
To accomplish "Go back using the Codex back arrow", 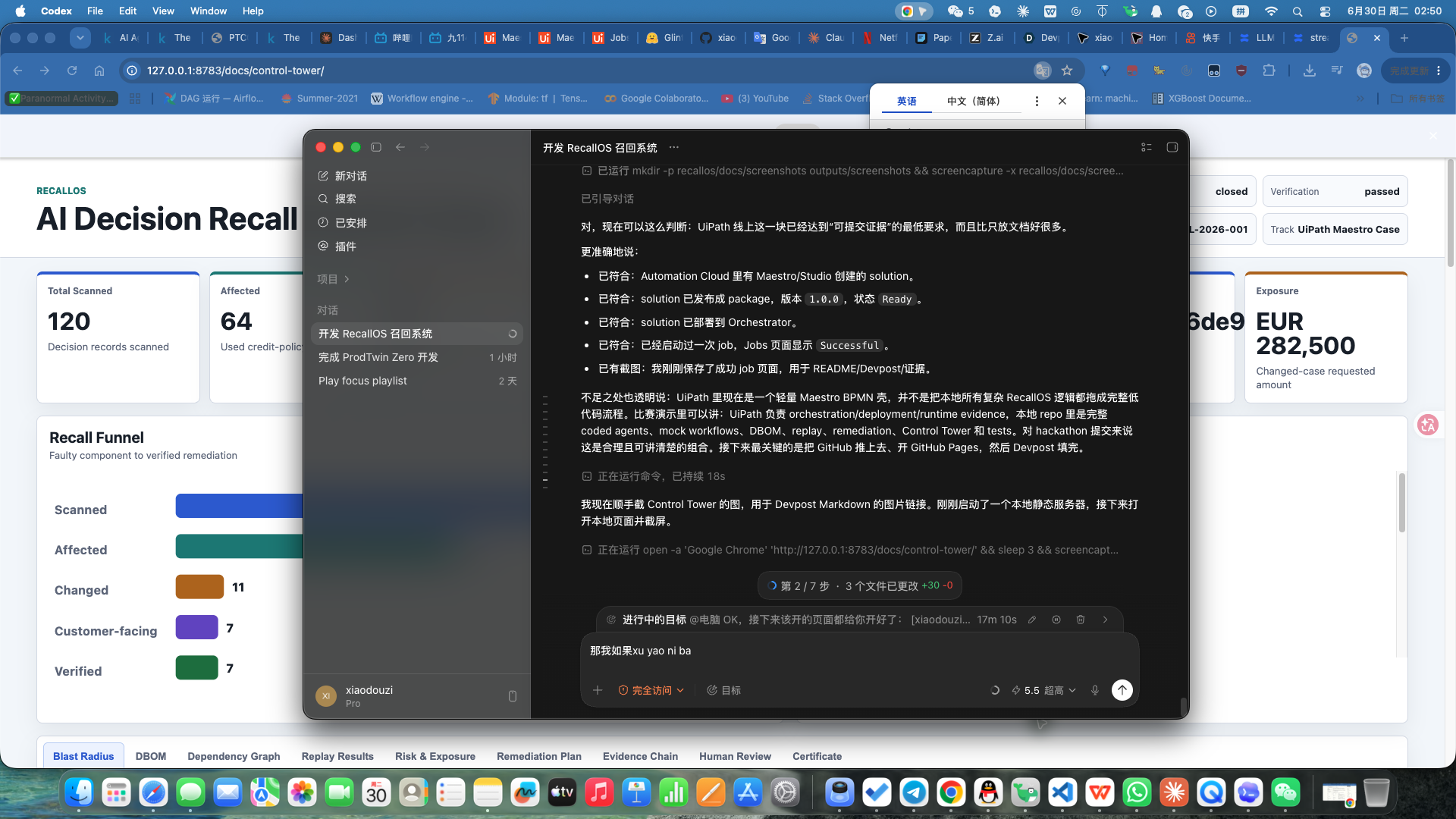I will [400, 147].
